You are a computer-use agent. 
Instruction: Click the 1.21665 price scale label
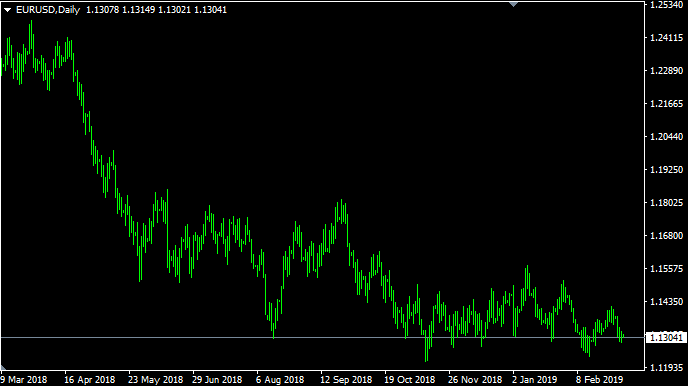tap(666, 104)
